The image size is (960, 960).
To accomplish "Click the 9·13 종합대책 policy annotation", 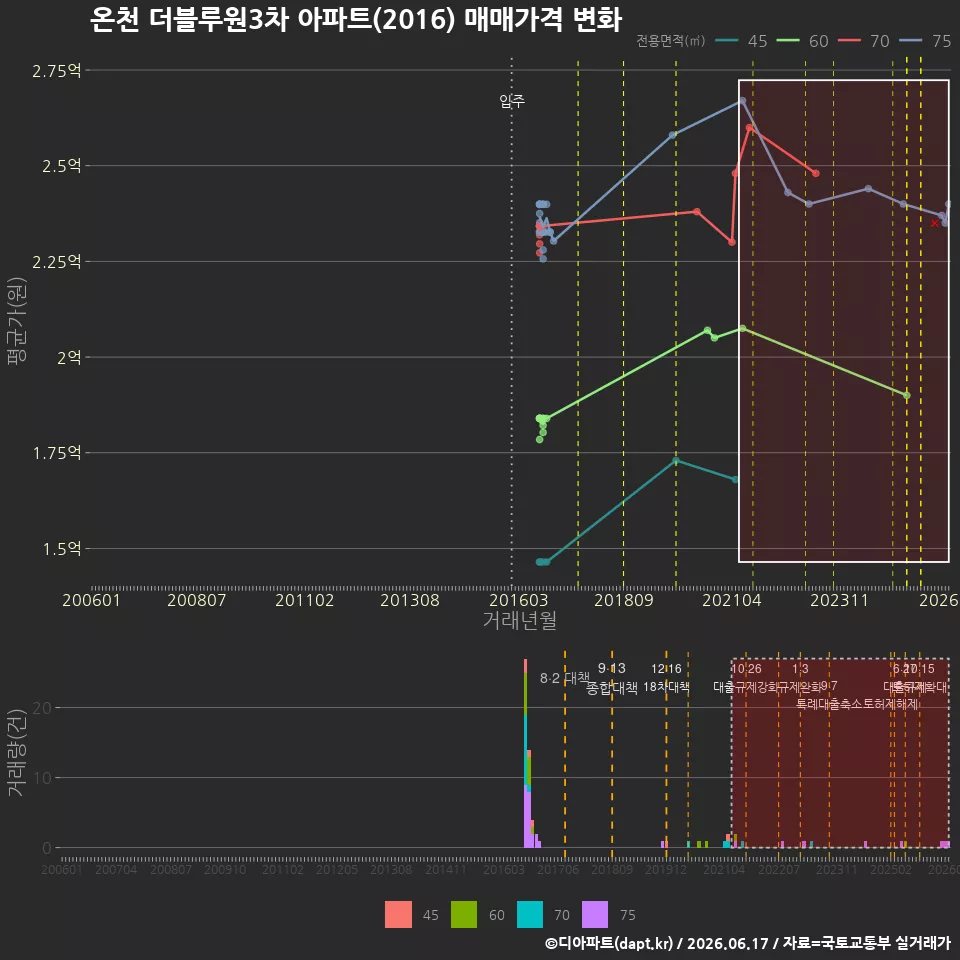I will tap(612, 678).
